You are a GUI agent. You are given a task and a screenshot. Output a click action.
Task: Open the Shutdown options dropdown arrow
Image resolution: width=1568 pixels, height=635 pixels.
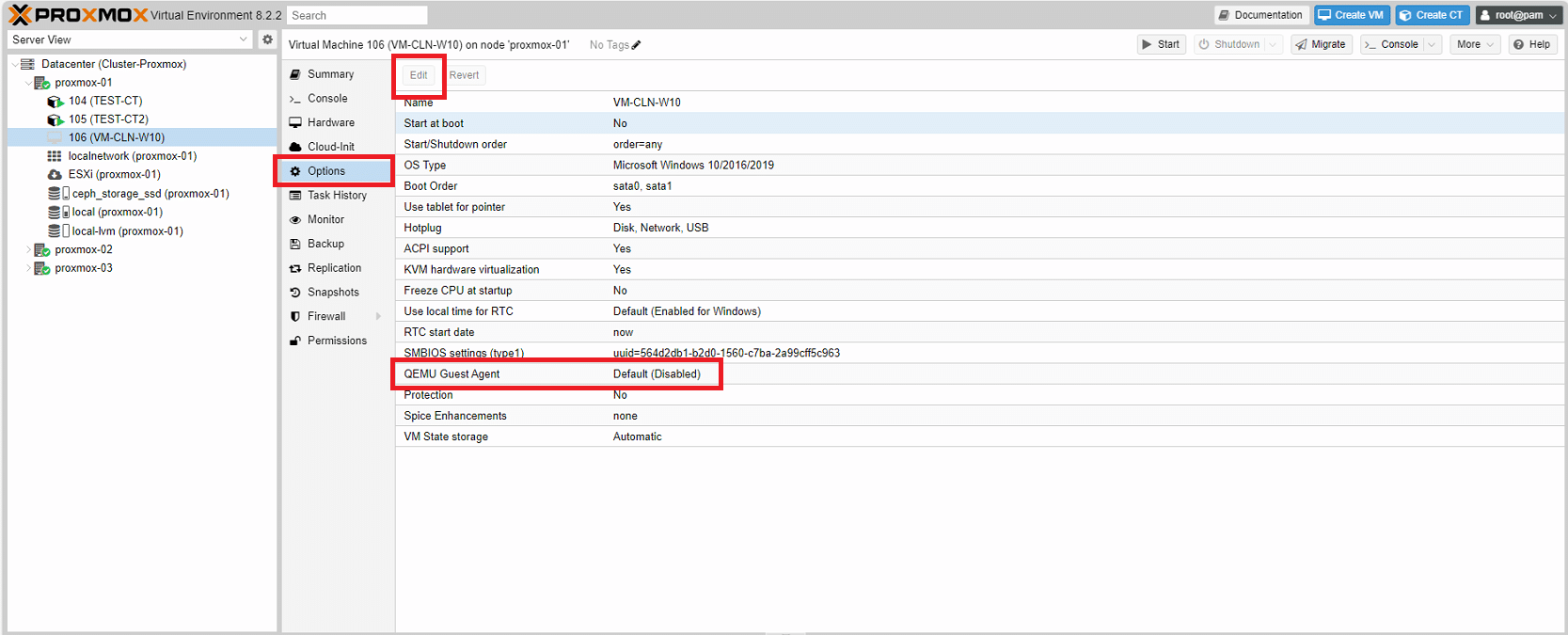pos(1273,44)
